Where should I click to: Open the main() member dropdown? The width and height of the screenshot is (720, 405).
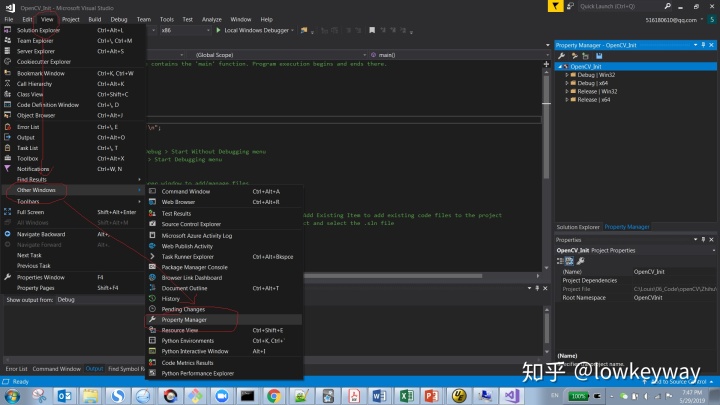[459, 55]
